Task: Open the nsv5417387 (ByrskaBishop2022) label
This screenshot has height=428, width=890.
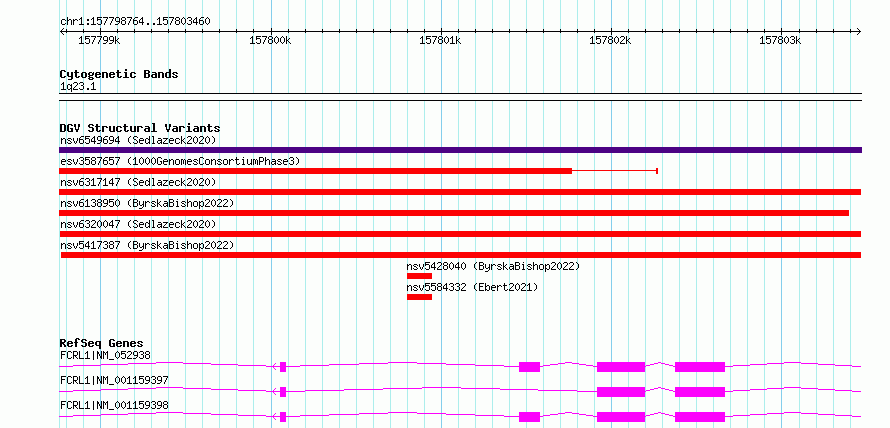Action: (x=147, y=245)
